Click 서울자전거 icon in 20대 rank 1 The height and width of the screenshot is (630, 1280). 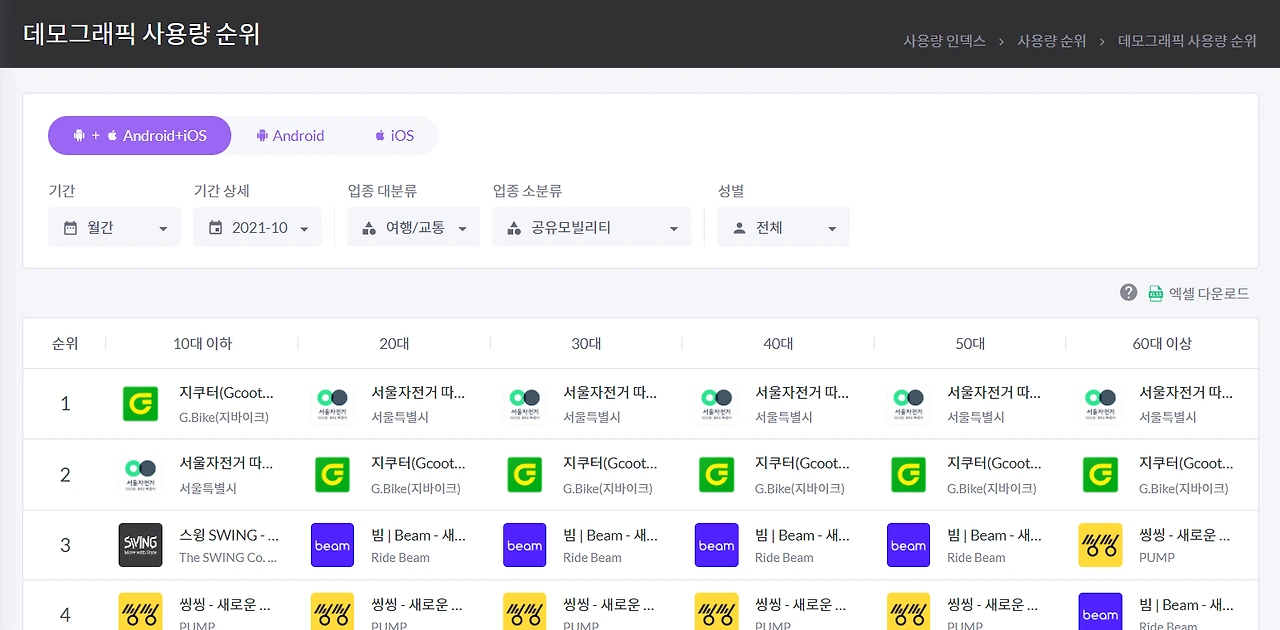pyautogui.click(x=332, y=404)
